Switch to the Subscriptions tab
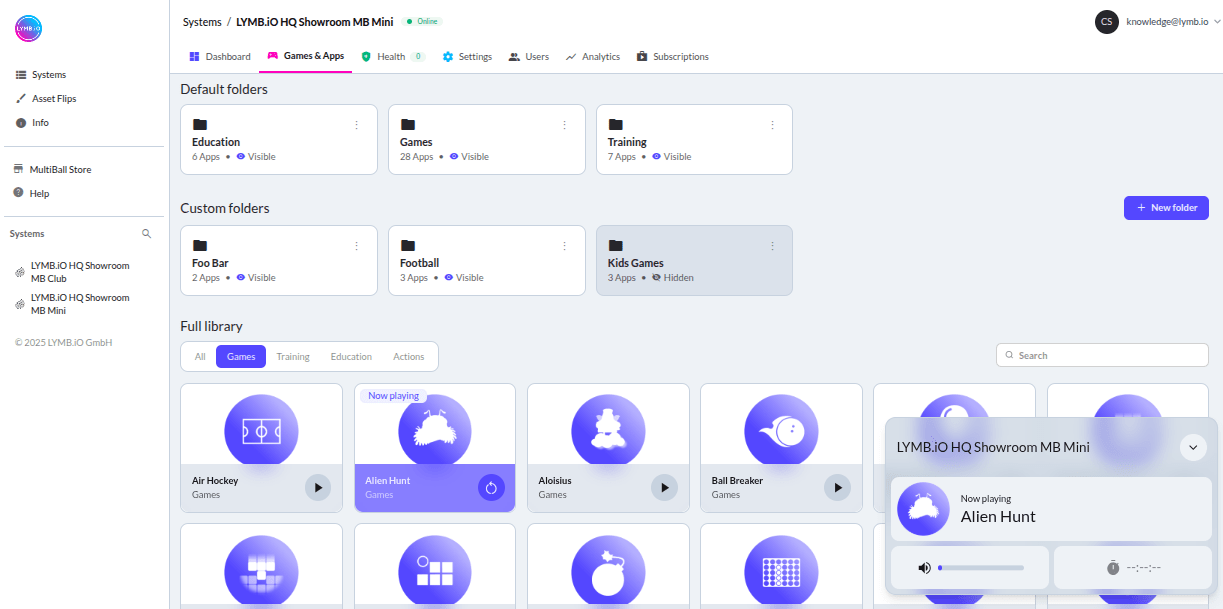Image resolution: width=1223 pixels, height=609 pixels. pos(672,57)
